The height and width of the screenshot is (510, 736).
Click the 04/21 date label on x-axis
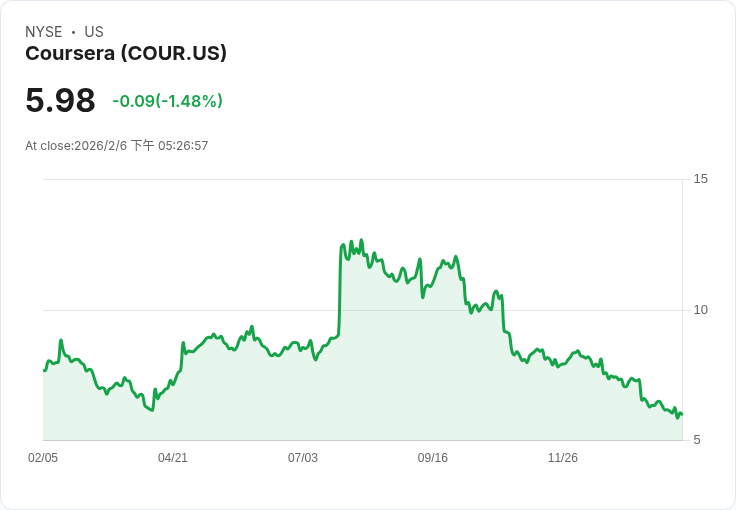click(x=173, y=458)
